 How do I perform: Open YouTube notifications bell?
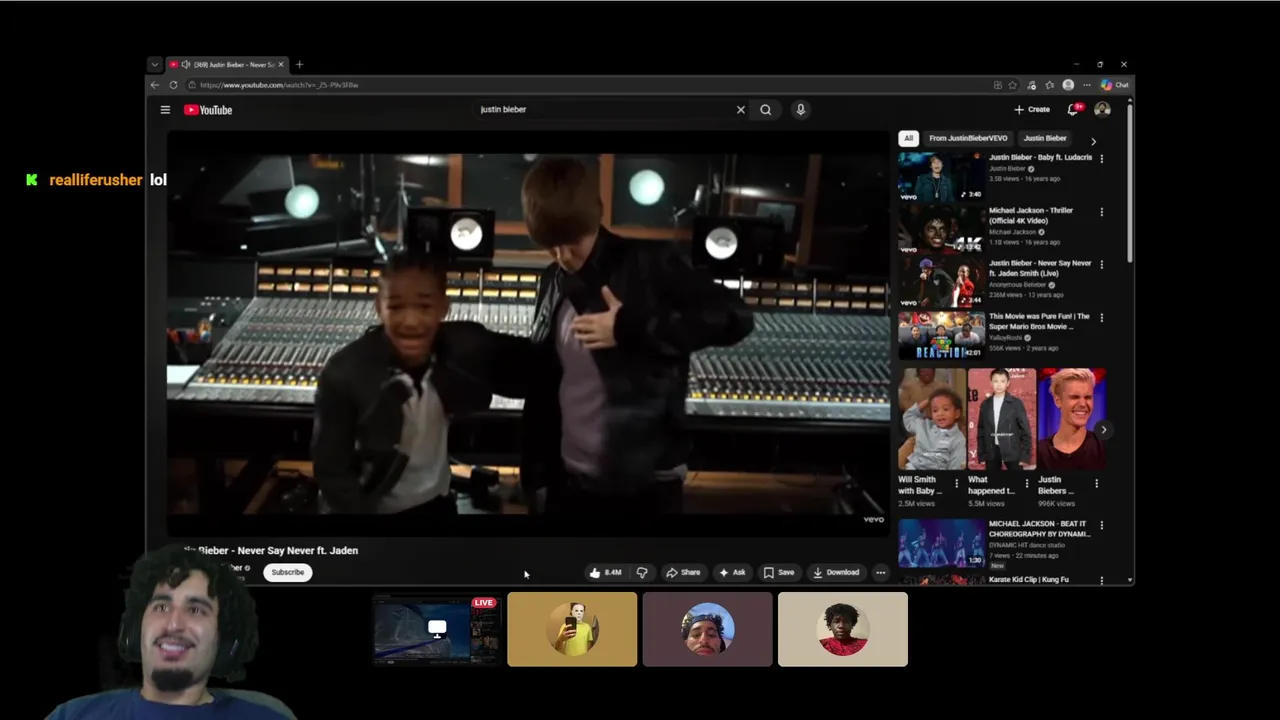(x=1073, y=109)
